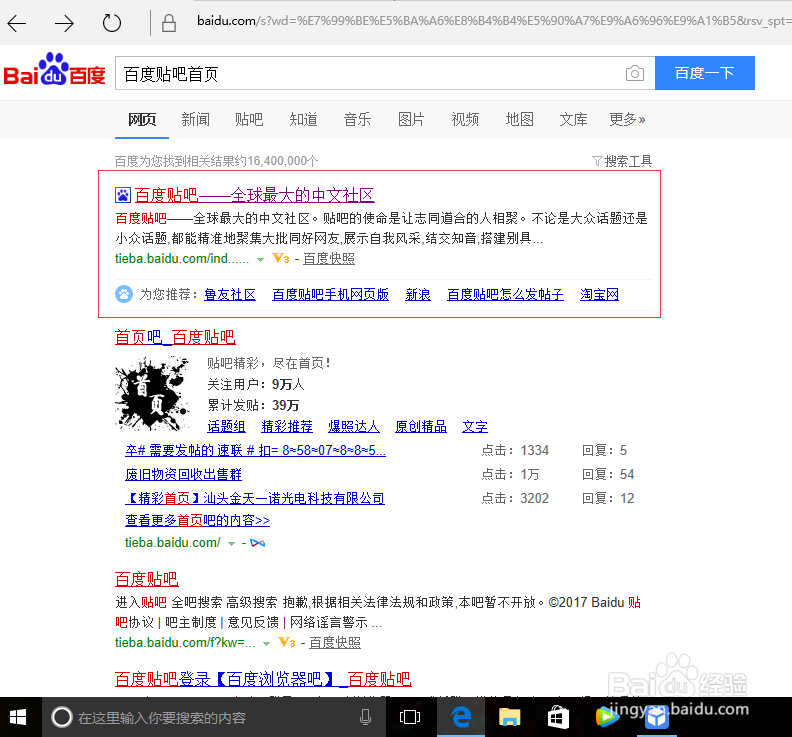Viewport: 792px width, 737px height.
Task: Switch to the 图片 tab
Action: click(411, 120)
